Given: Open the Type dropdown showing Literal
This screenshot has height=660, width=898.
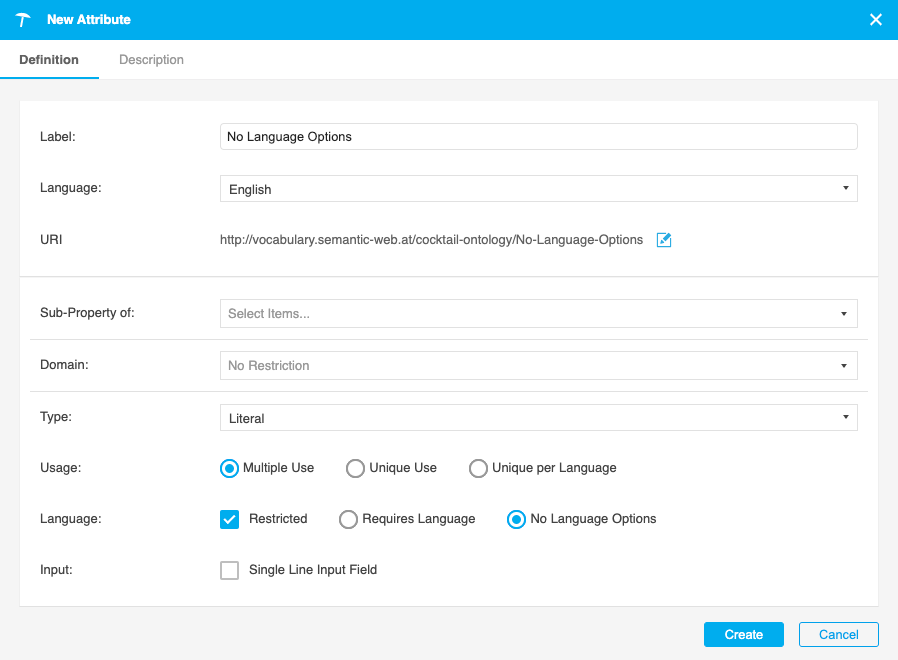Looking at the screenshot, I should [x=538, y=417].
